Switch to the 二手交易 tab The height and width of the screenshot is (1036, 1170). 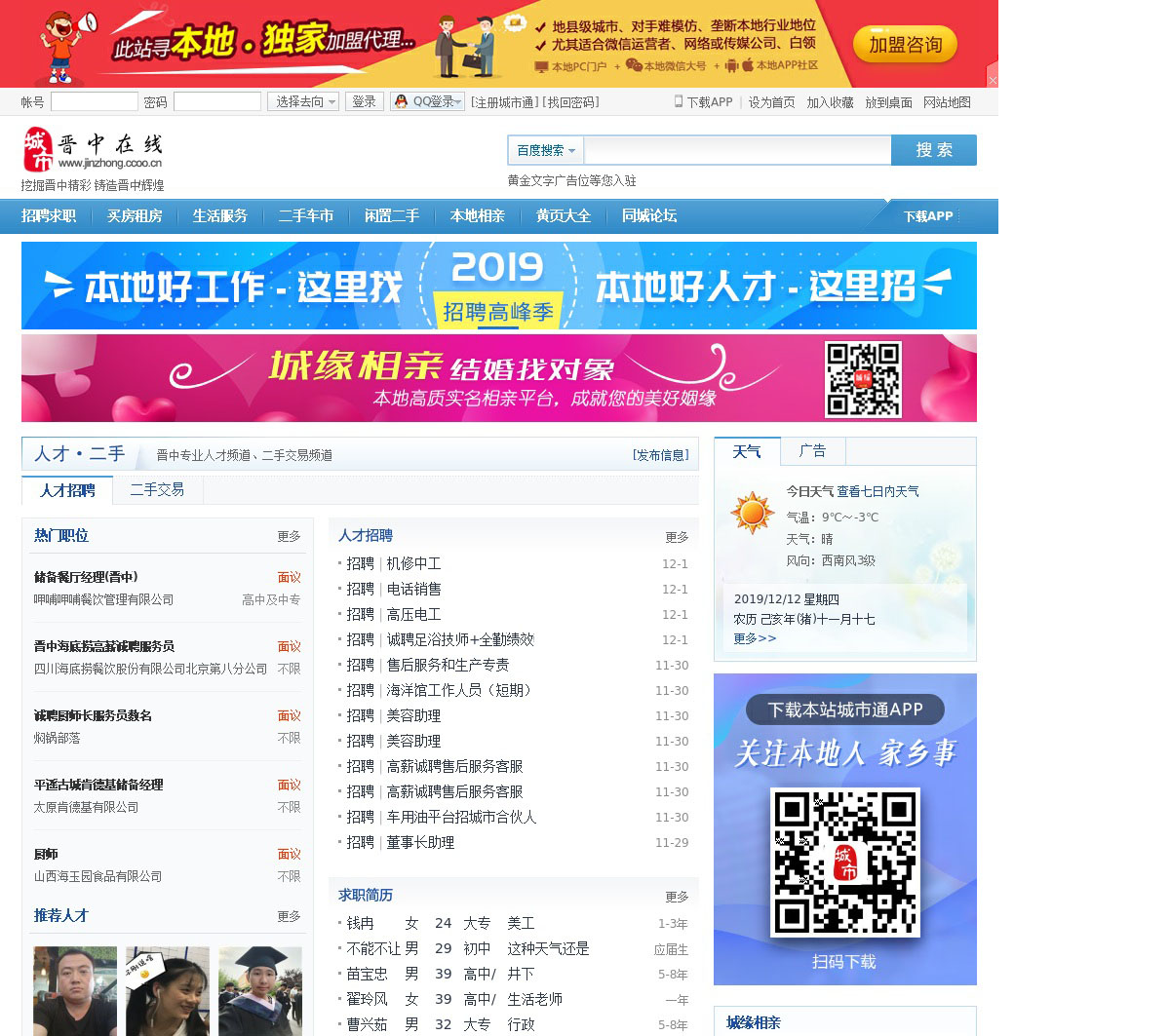pos(157,489)
